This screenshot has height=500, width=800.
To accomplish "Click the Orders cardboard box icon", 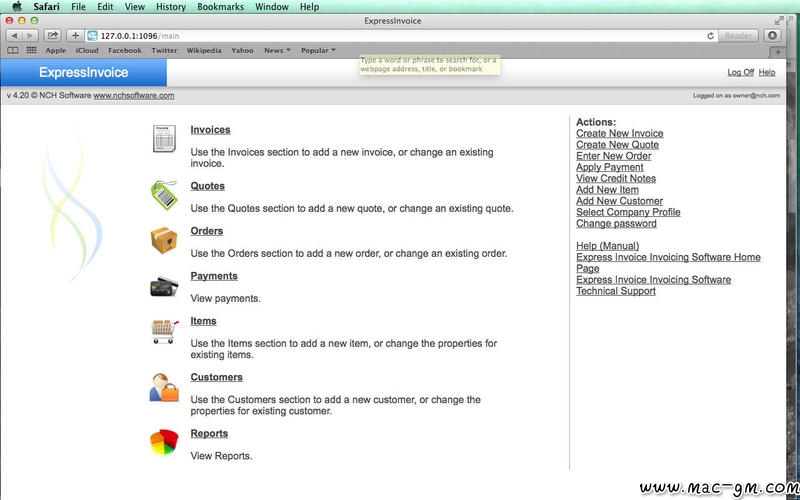I will pos(164,240).
